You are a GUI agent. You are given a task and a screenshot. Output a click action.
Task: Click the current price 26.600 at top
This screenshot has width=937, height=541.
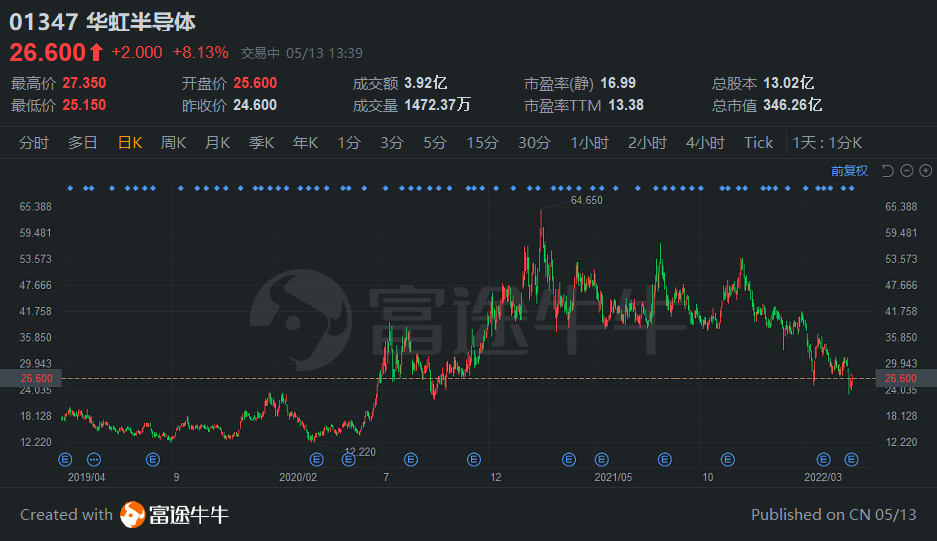[48, 53]
